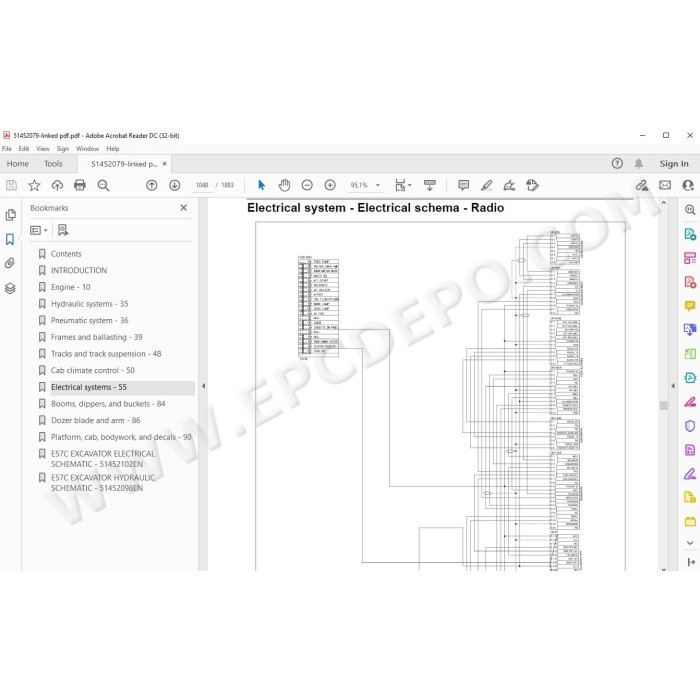Close the Bookmarks panel

183,208
